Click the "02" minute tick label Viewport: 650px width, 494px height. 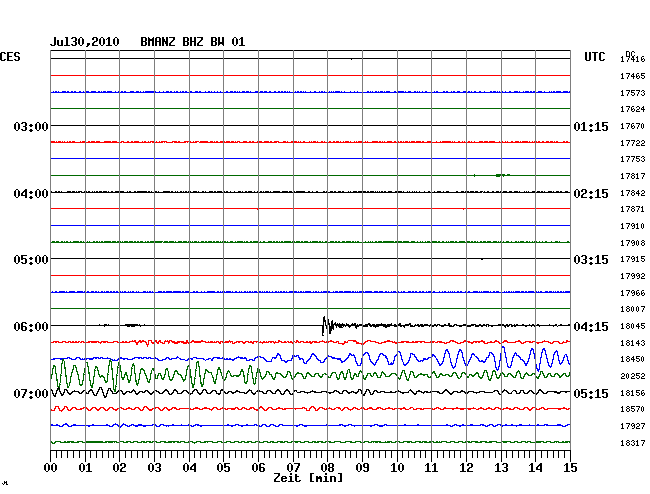click(x=119, y=468)
